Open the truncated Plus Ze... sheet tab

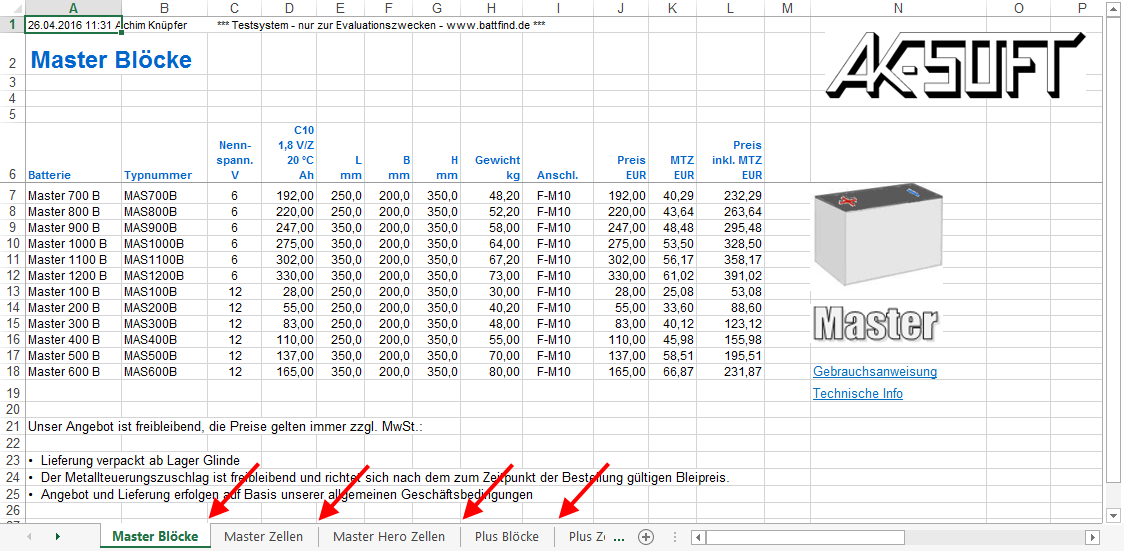coord(588,537)
